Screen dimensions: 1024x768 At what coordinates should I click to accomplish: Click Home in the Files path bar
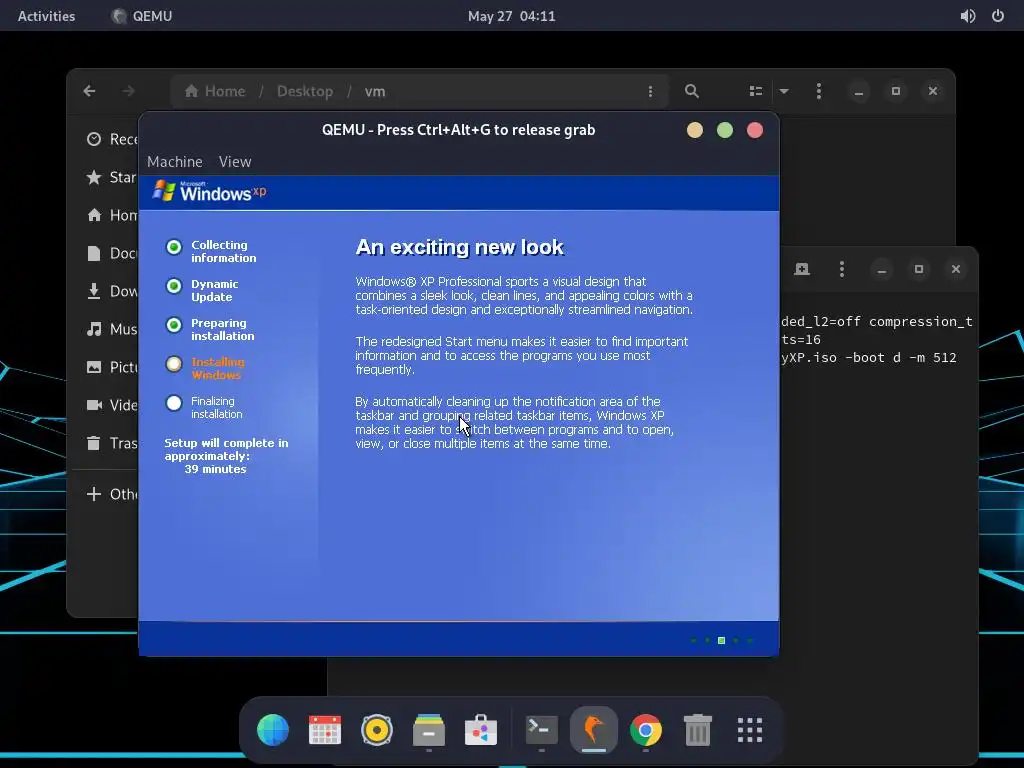click(215, 91)
